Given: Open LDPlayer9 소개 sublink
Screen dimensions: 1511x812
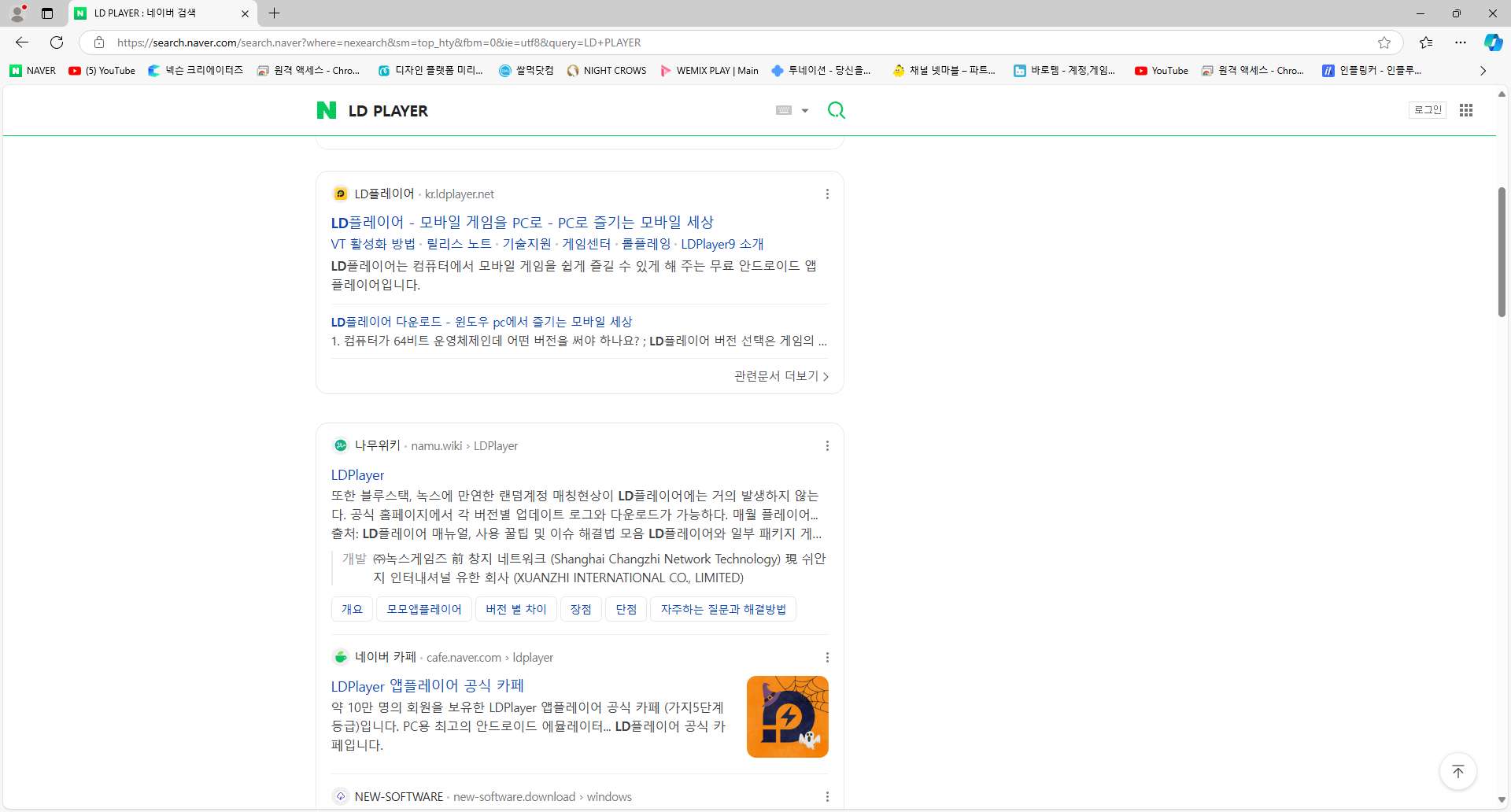Looking at the screenshot, I should coord(722,245).
